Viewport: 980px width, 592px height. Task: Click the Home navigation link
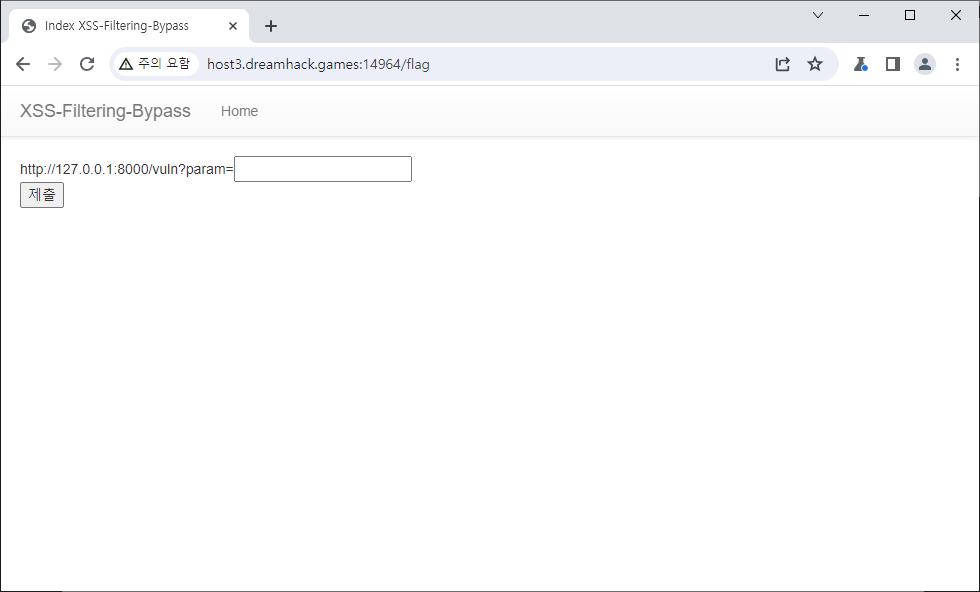[x=239, y=111]
